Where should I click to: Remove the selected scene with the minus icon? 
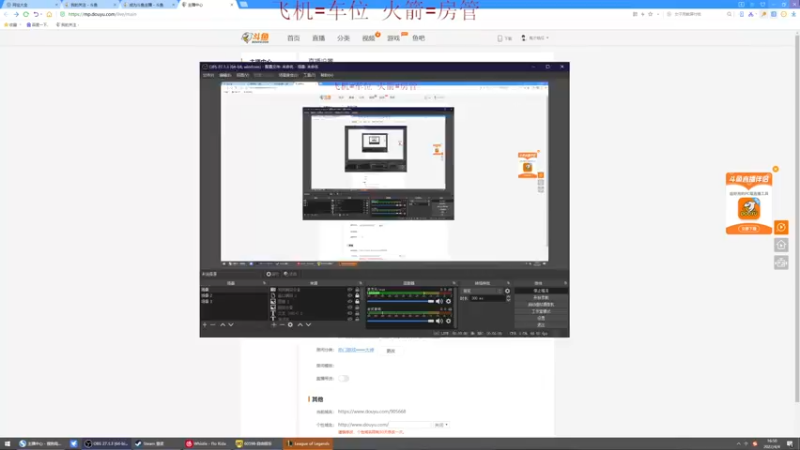point(213,325)
